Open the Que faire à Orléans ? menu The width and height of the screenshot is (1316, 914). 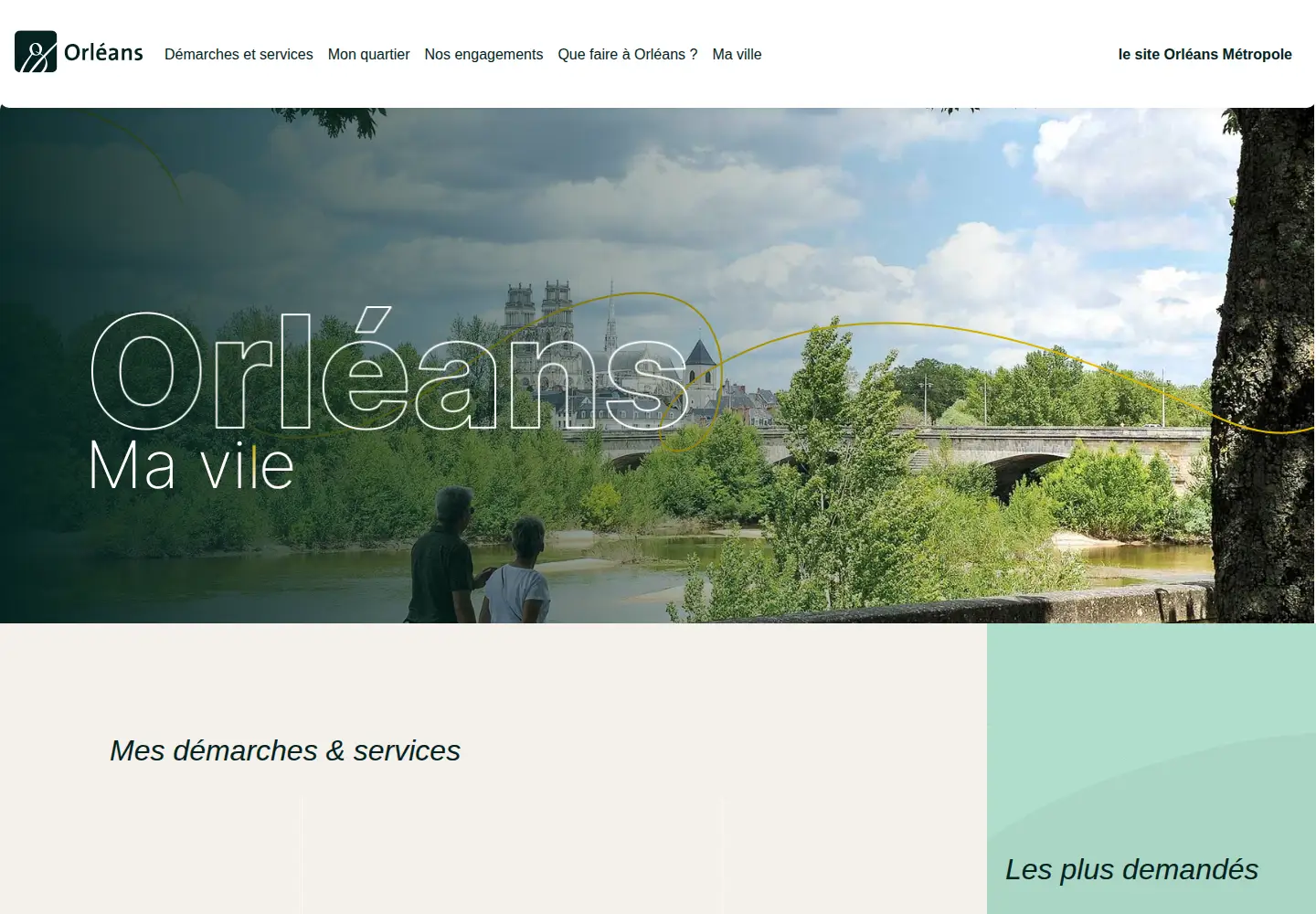(628, 55)
